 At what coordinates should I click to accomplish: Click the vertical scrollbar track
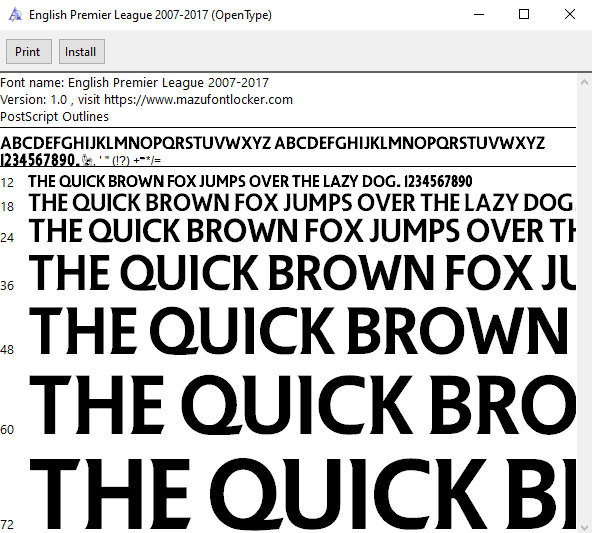pyautogui.click(x=584, y=304)
